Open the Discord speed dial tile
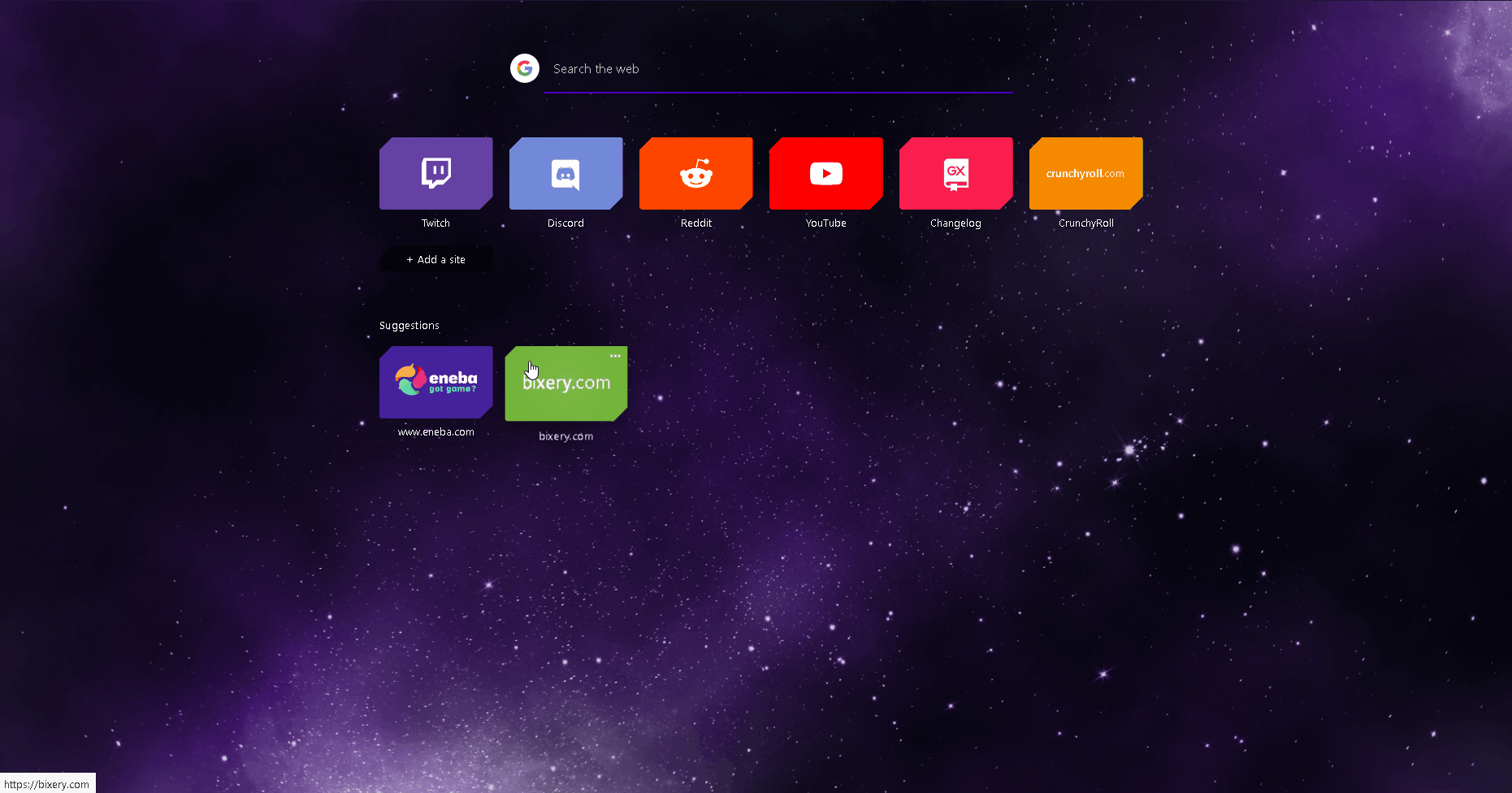Viewport: 1512px width, 793px height. tap(565, 173)
